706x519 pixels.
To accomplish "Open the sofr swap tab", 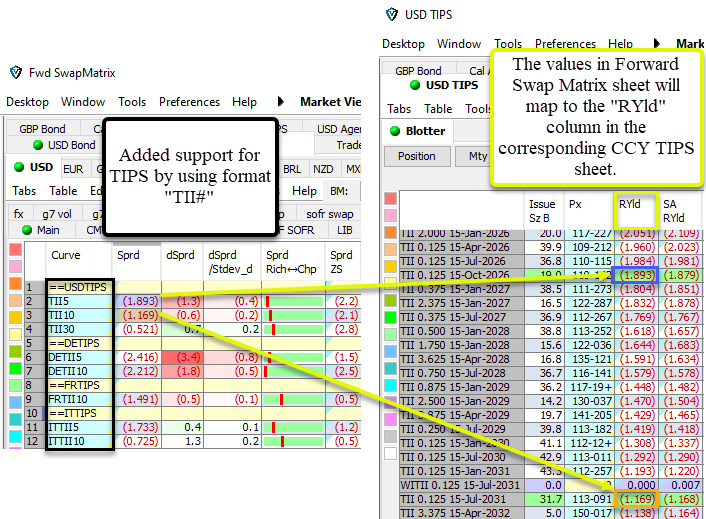I will pyautogui.click(x=330, y=214).
